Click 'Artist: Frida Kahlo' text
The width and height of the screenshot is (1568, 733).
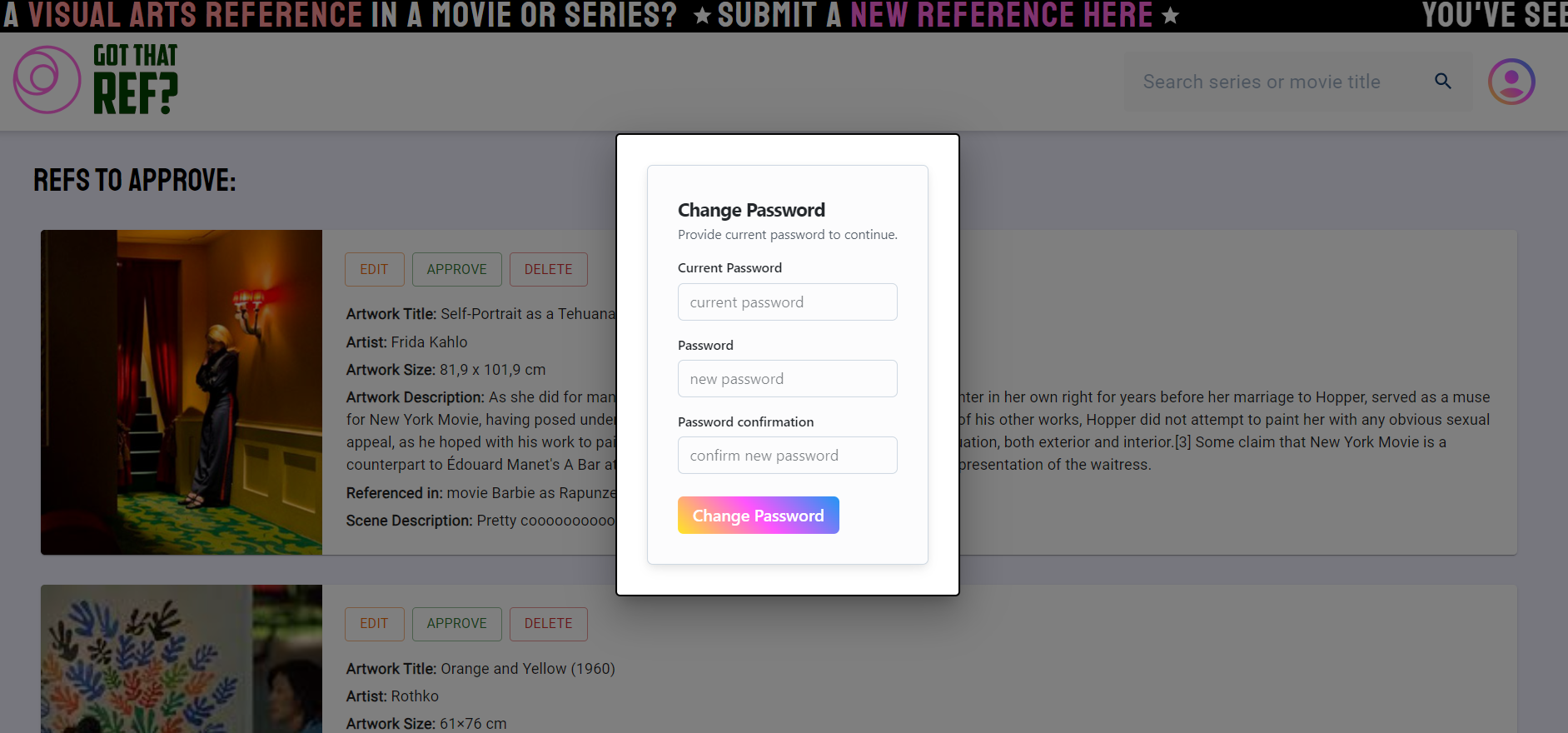pos(407,342)
